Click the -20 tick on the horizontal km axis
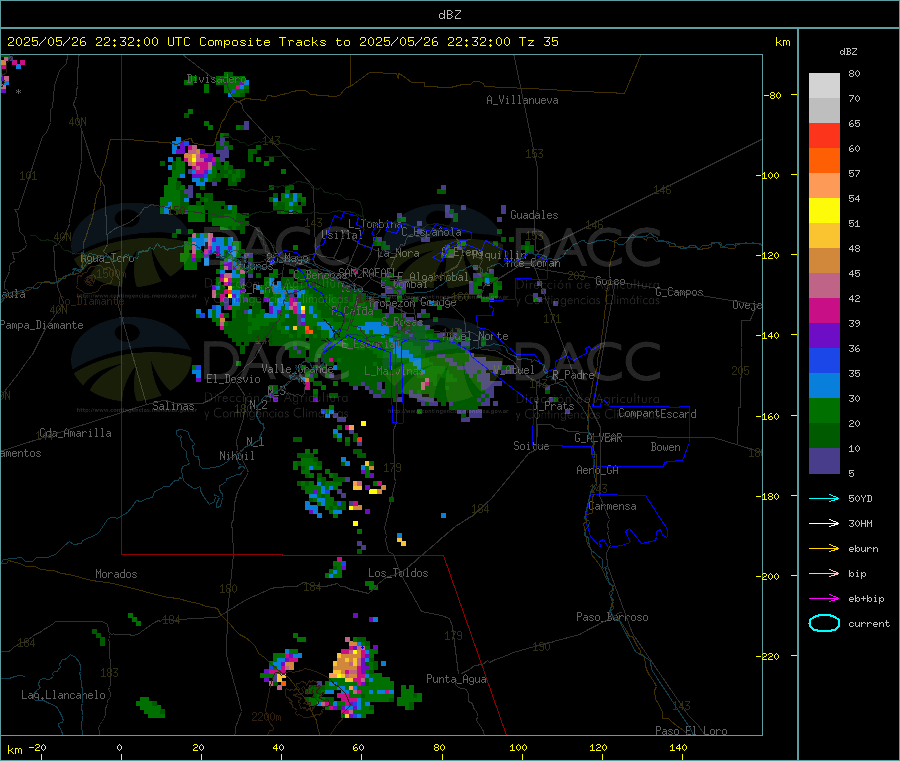 tap(38, 747)
